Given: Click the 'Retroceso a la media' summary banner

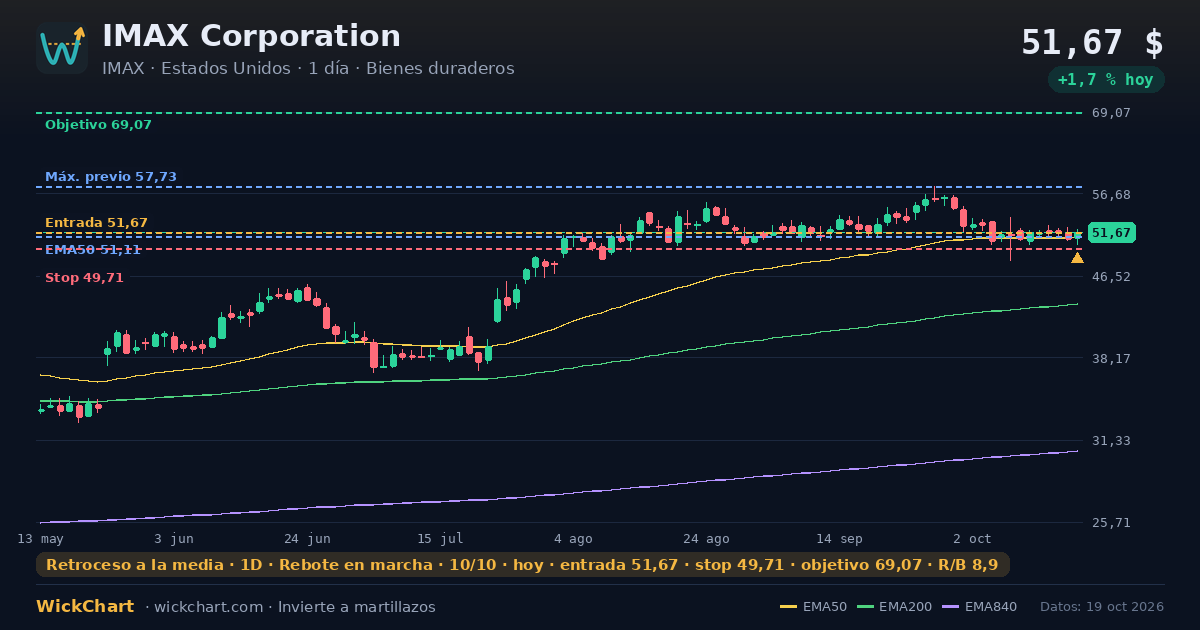Looking at the screenshot, I should (x=523, y=565).
